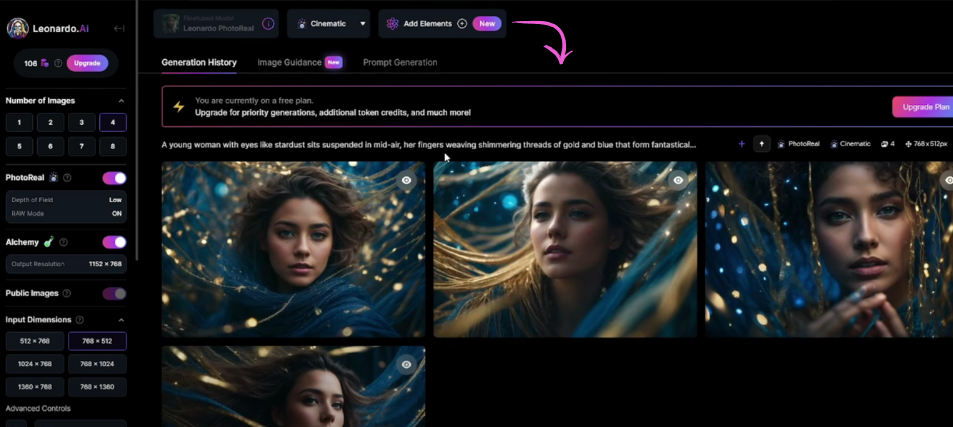Toggle eye visibility on bottom-row image
The width and height of the screenshot is (953, 427).
point(407,364)
